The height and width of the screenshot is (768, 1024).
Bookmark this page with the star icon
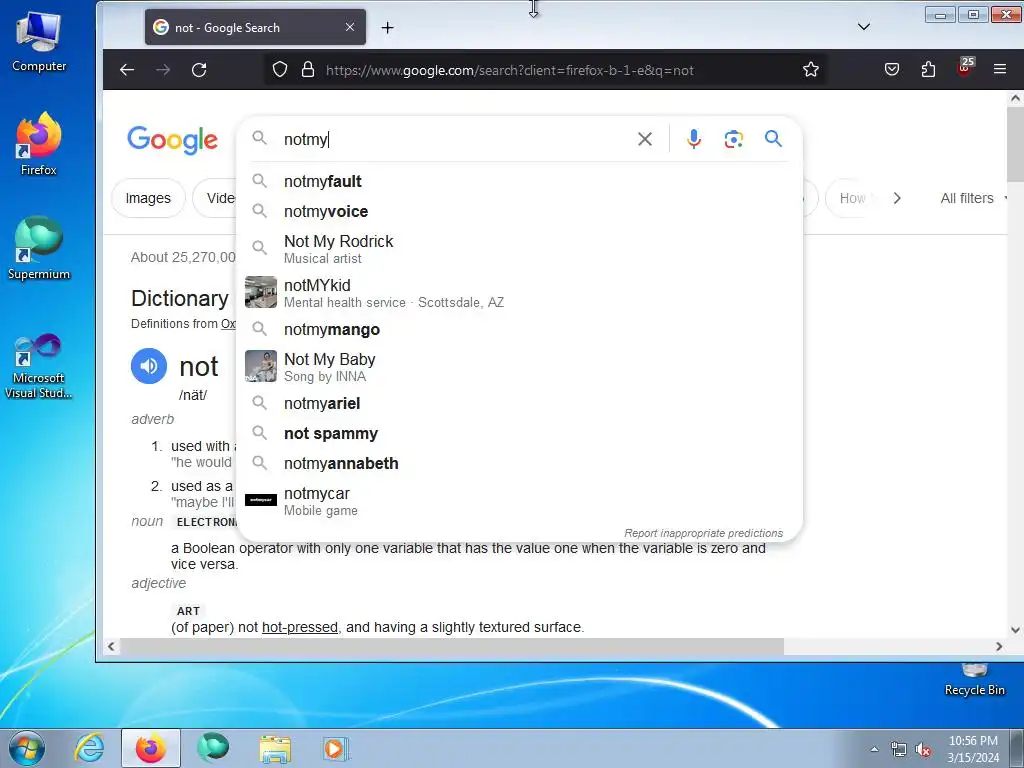click(x=810, y=69)
